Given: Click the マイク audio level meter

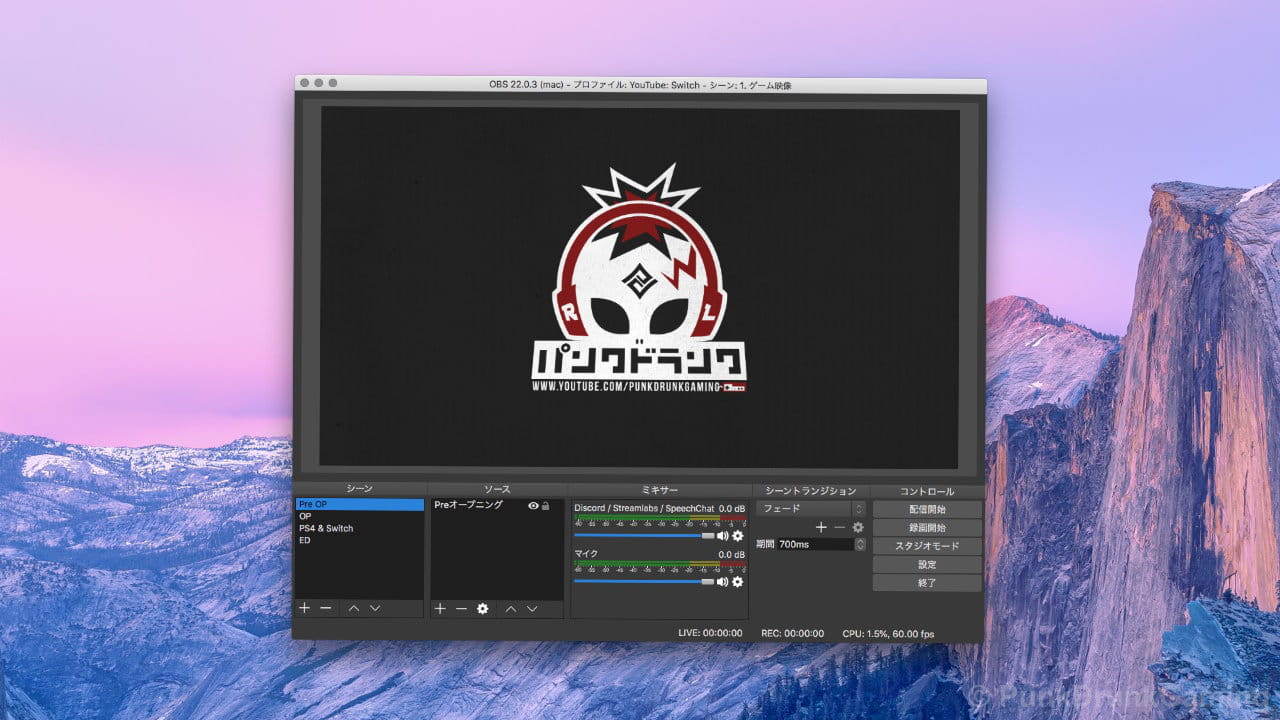Looking at the screenshot, I should (660, 566).
